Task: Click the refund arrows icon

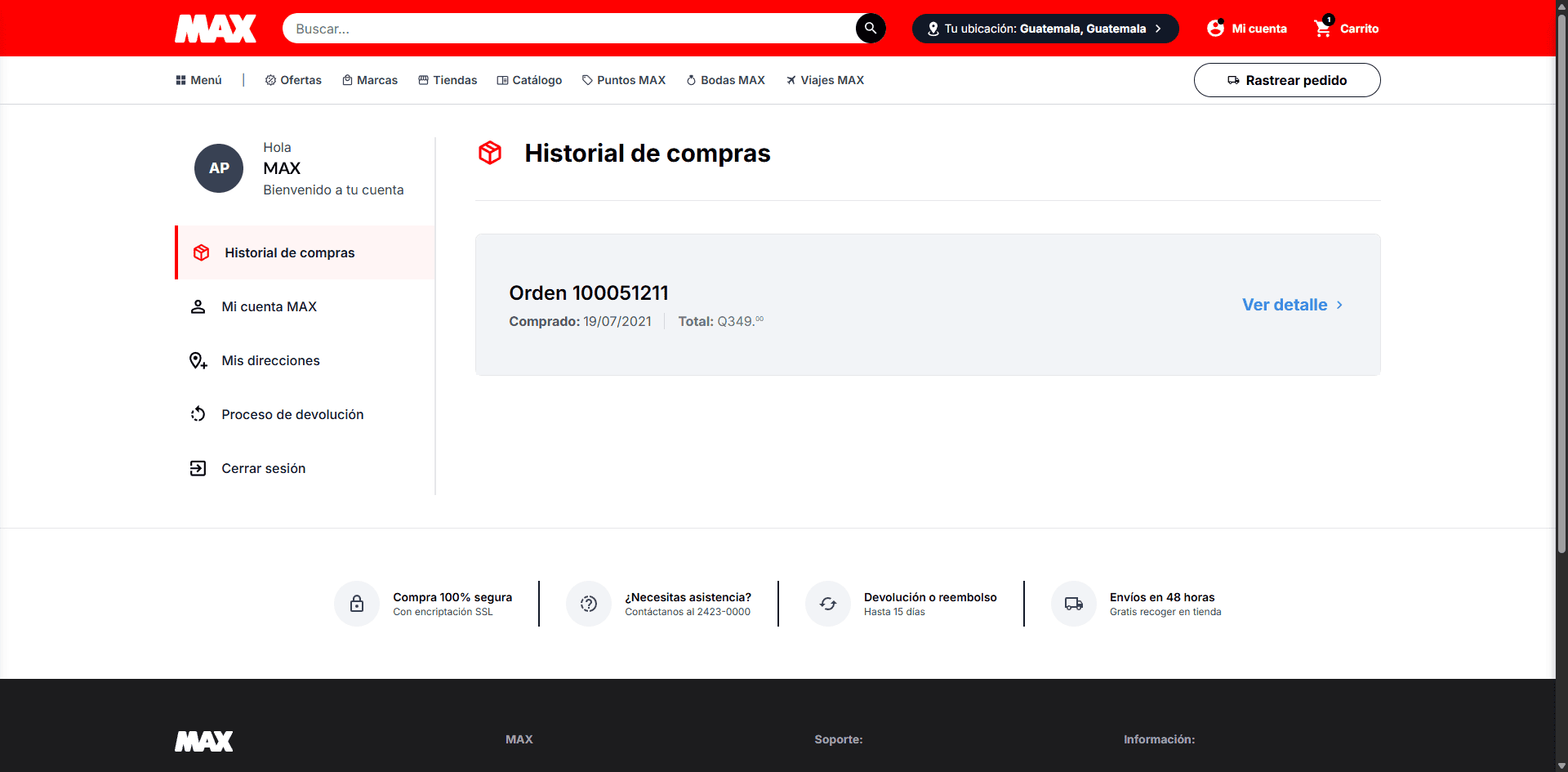Action: tap(828, 604)
